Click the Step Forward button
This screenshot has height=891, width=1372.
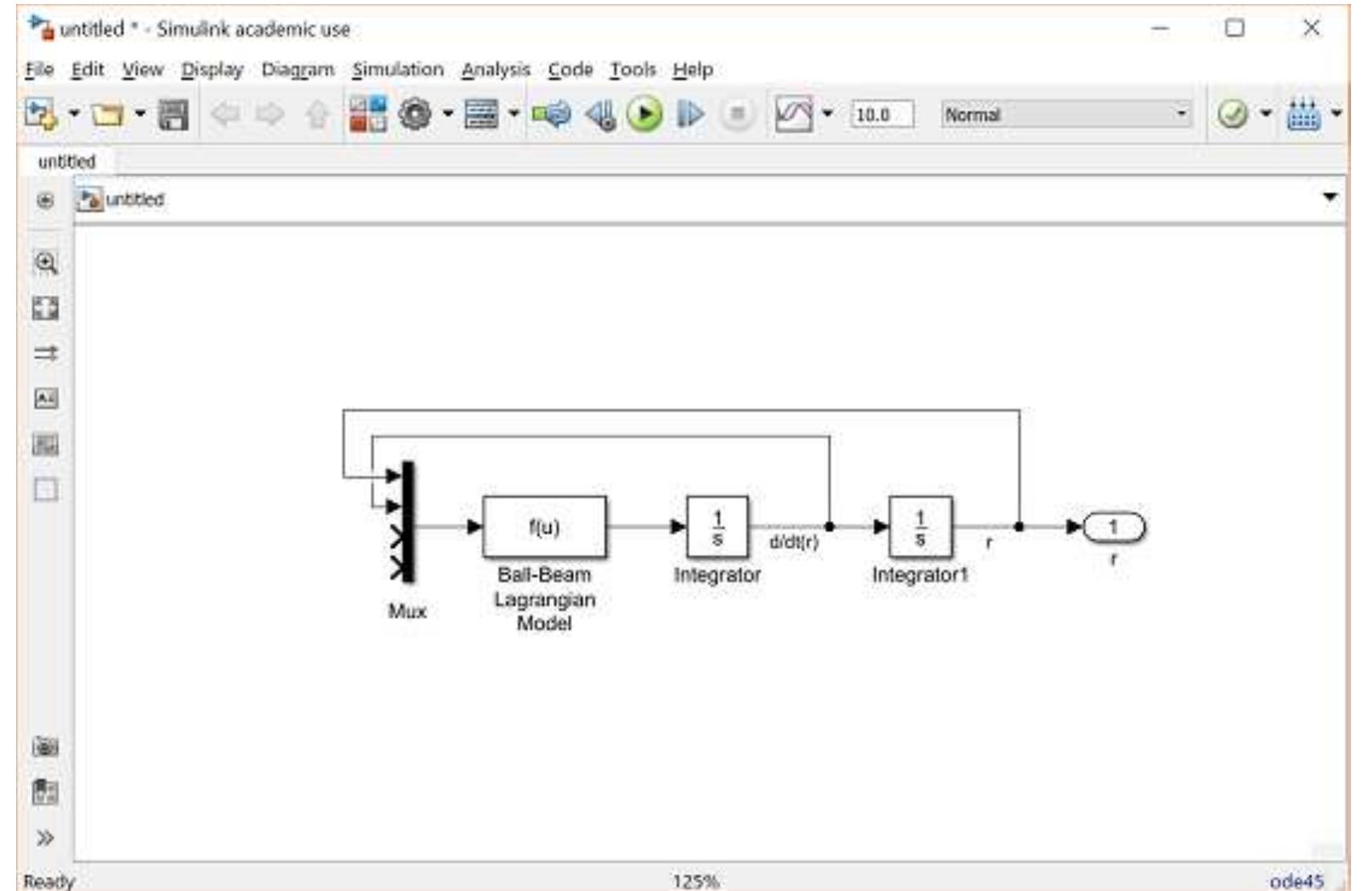coord(690,114)
